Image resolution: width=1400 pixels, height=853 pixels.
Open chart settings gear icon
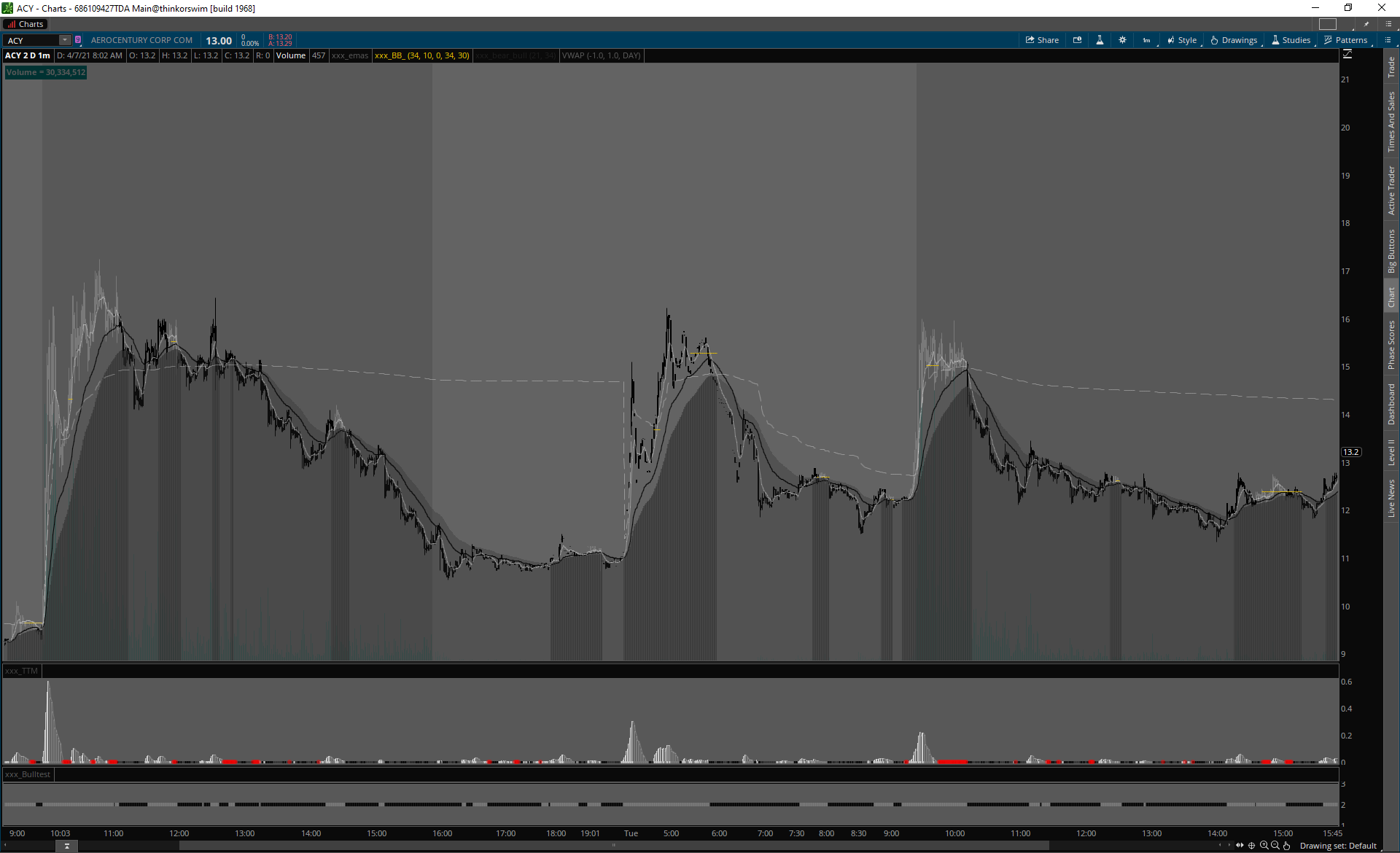click(1122, 40)
